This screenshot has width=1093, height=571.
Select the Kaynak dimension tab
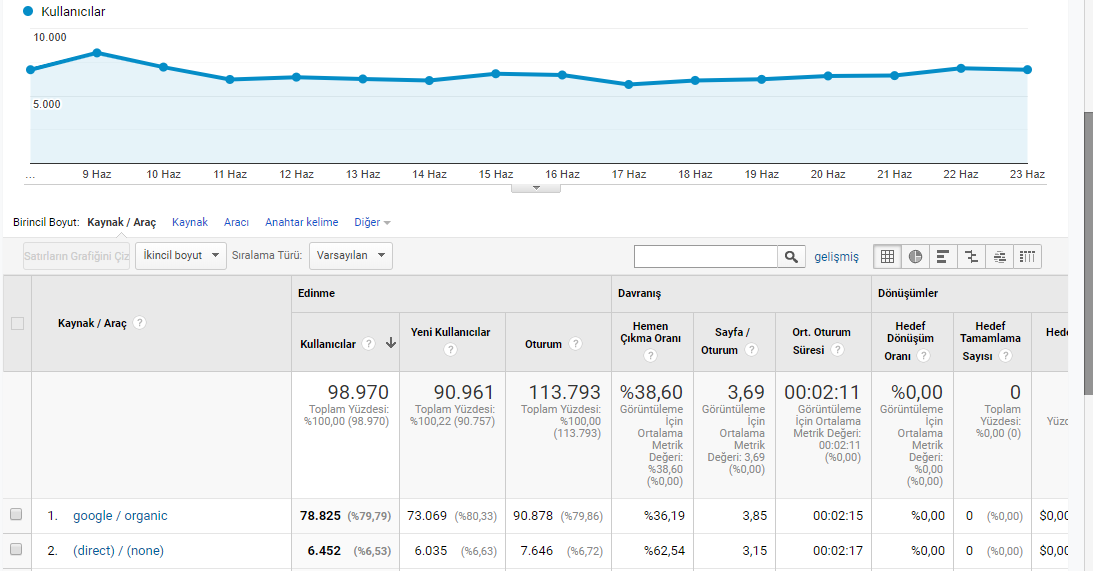[x=190, y=222]
